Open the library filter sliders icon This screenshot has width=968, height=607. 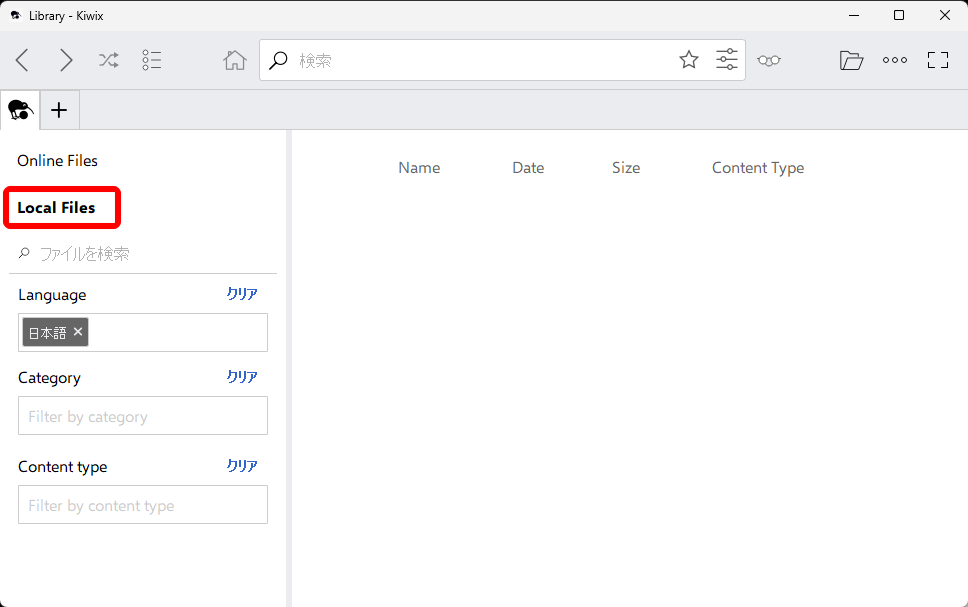point(727,60)
